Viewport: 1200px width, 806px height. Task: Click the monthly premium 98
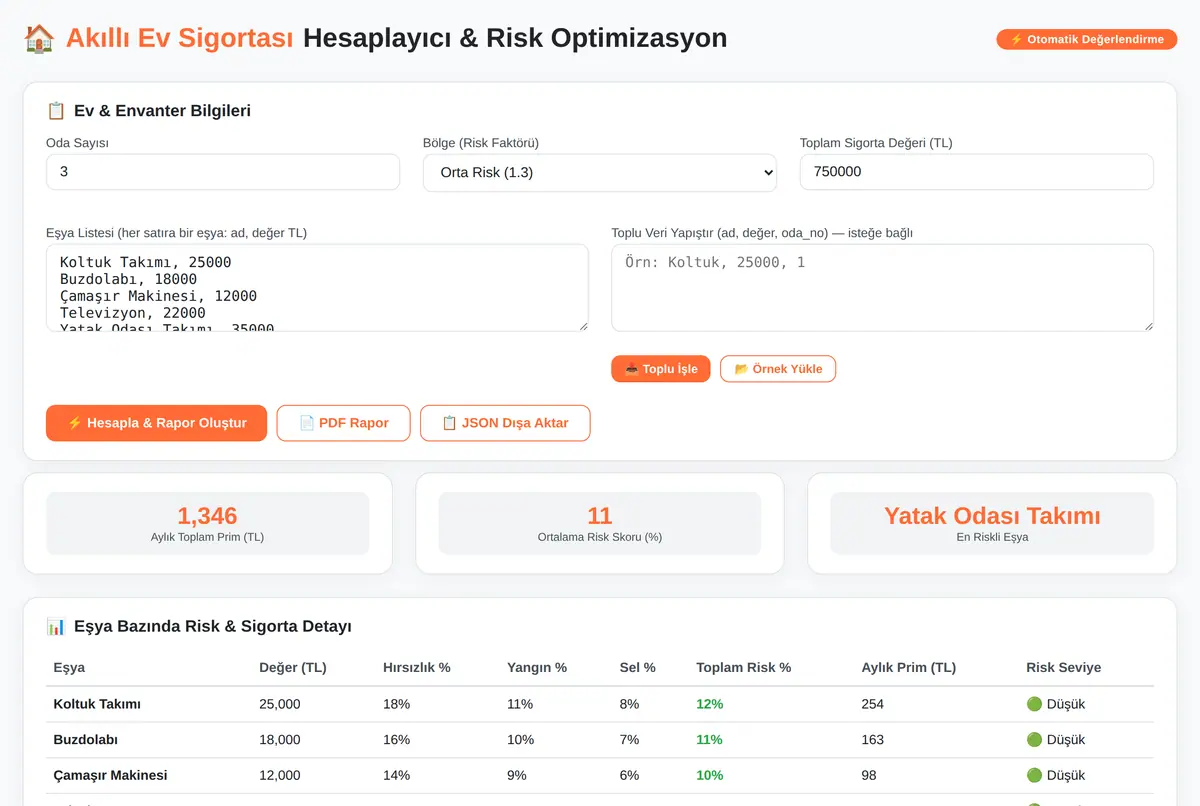point(869,775)
